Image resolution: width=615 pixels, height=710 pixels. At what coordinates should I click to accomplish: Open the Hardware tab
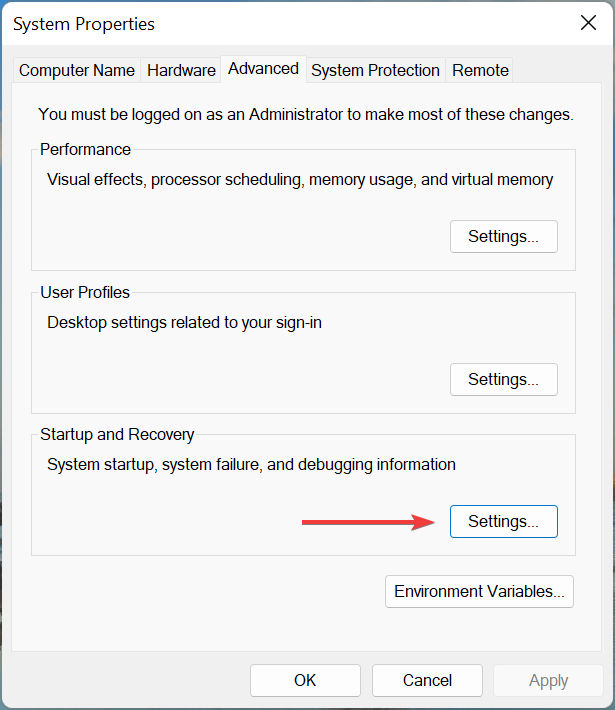[x=181, y=70]
